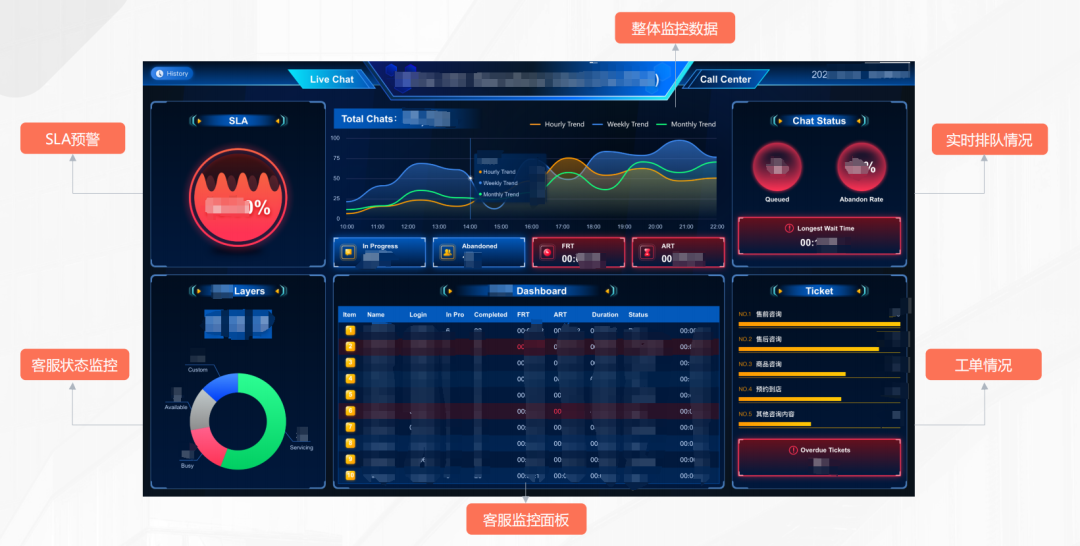The width and height of the screenshot is (1080, 546).
Task: Click the In Progress chat icon
Action: pos(349,253)
